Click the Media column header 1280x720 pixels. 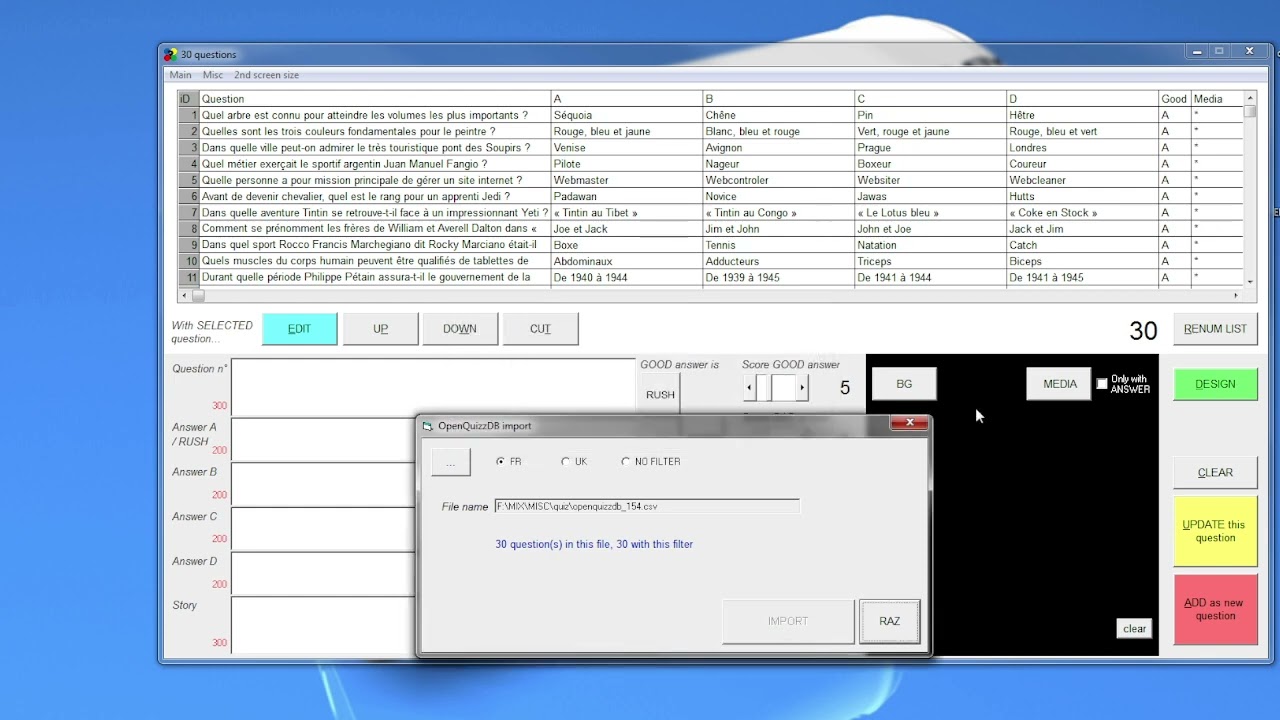1217,99
